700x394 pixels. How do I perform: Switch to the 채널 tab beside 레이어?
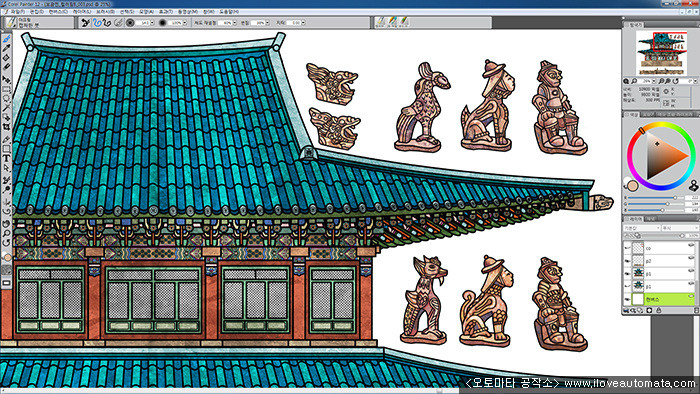pyautogui.click(x=650, y=219)
